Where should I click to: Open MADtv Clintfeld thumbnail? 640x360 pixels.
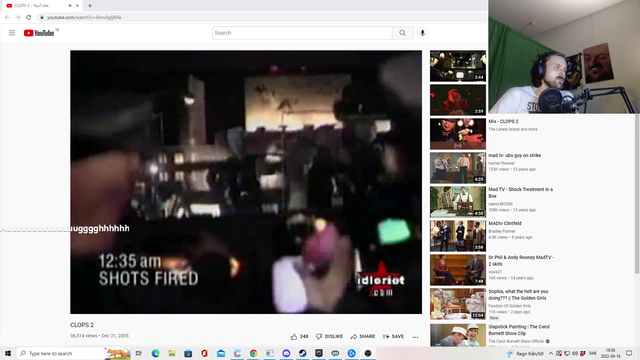coord(458,236)
